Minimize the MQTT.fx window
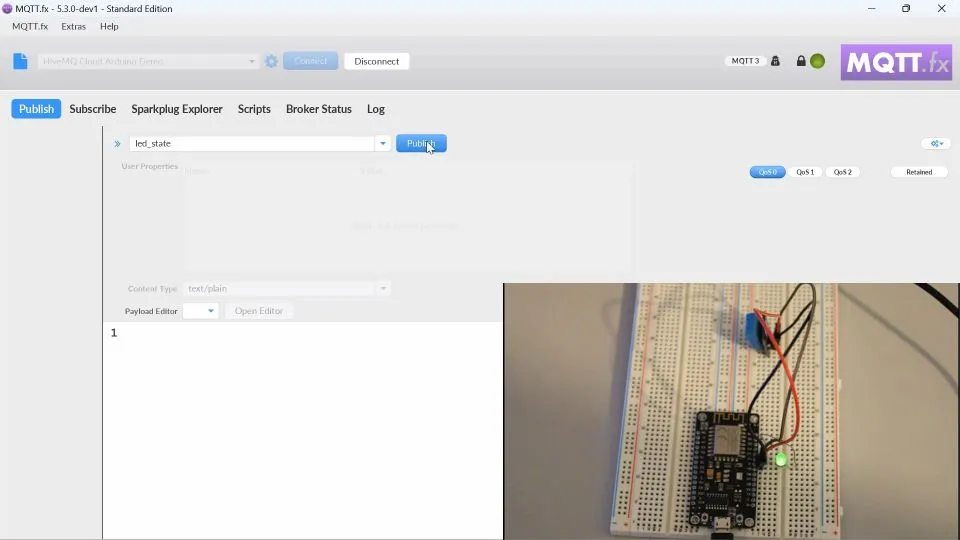 tap(872, 9)
